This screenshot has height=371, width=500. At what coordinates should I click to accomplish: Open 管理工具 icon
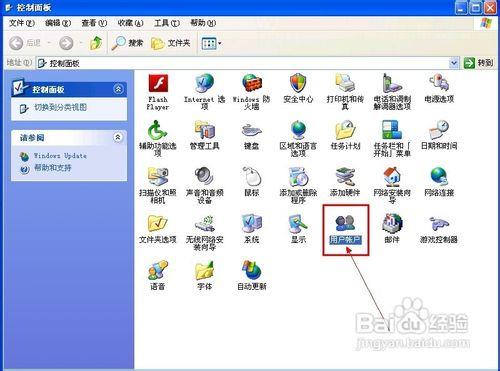204,130
